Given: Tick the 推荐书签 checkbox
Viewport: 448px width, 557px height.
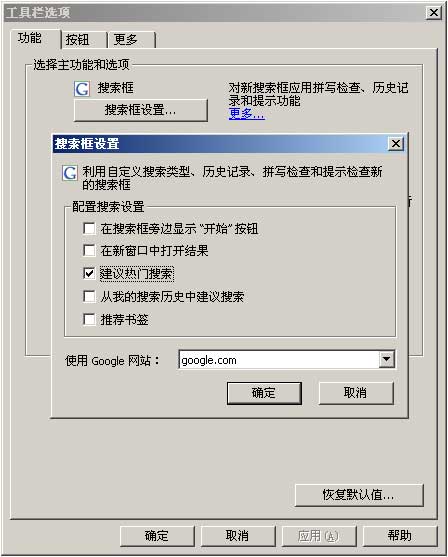Looking at the screenshot, I should (89, 319).
